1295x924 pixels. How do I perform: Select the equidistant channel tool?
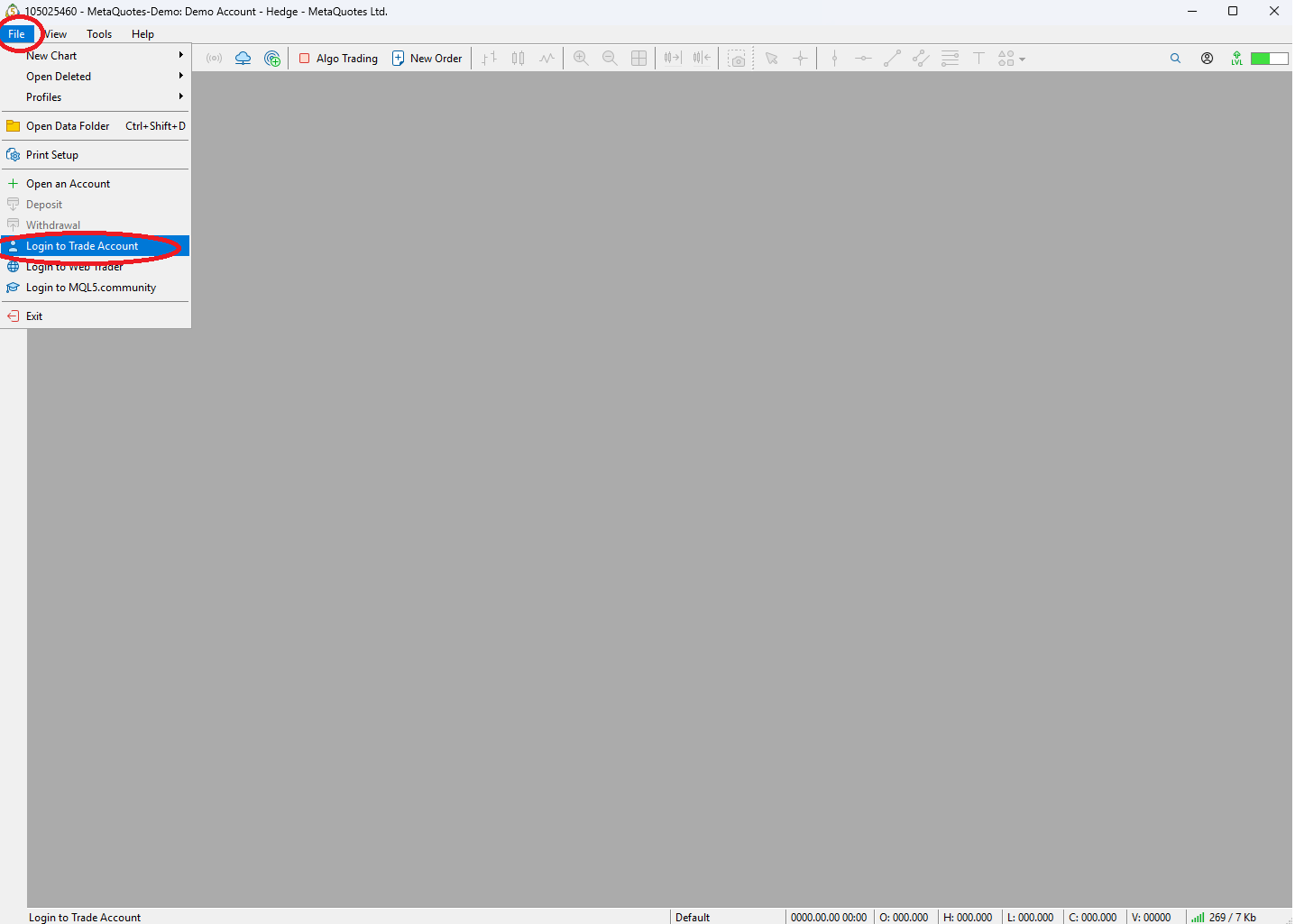click(x=921, y=59)
